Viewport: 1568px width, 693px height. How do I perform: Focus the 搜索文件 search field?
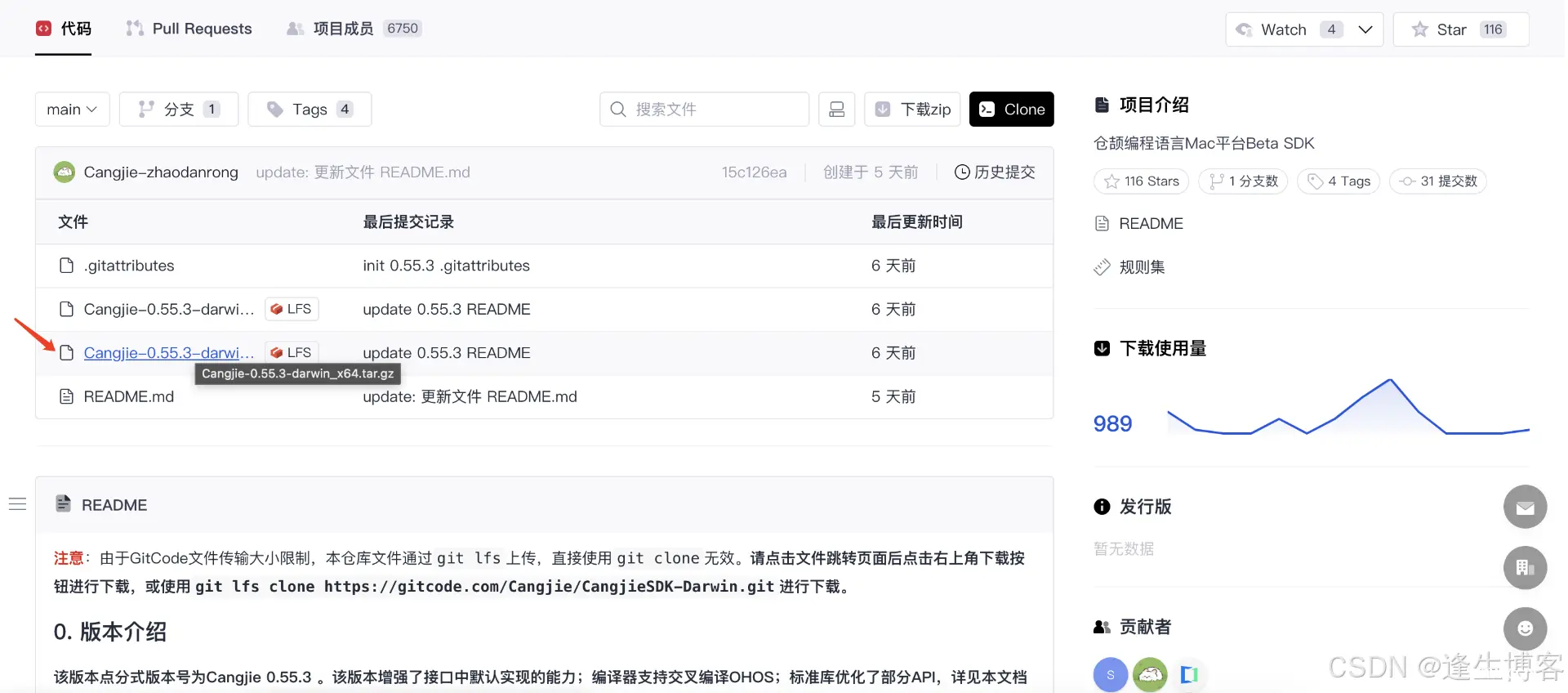(704, 110)
